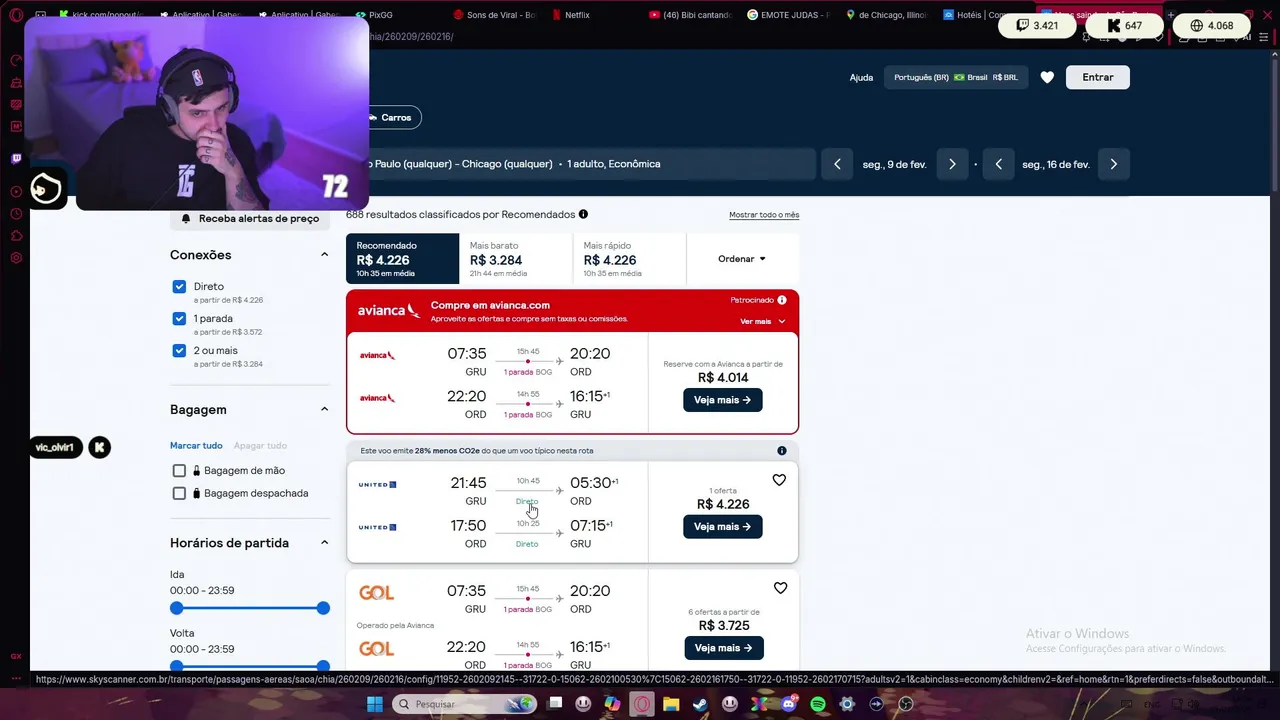Check the Bagagem despachada checkbox
1280x720 pixels.
coord(179,493)
